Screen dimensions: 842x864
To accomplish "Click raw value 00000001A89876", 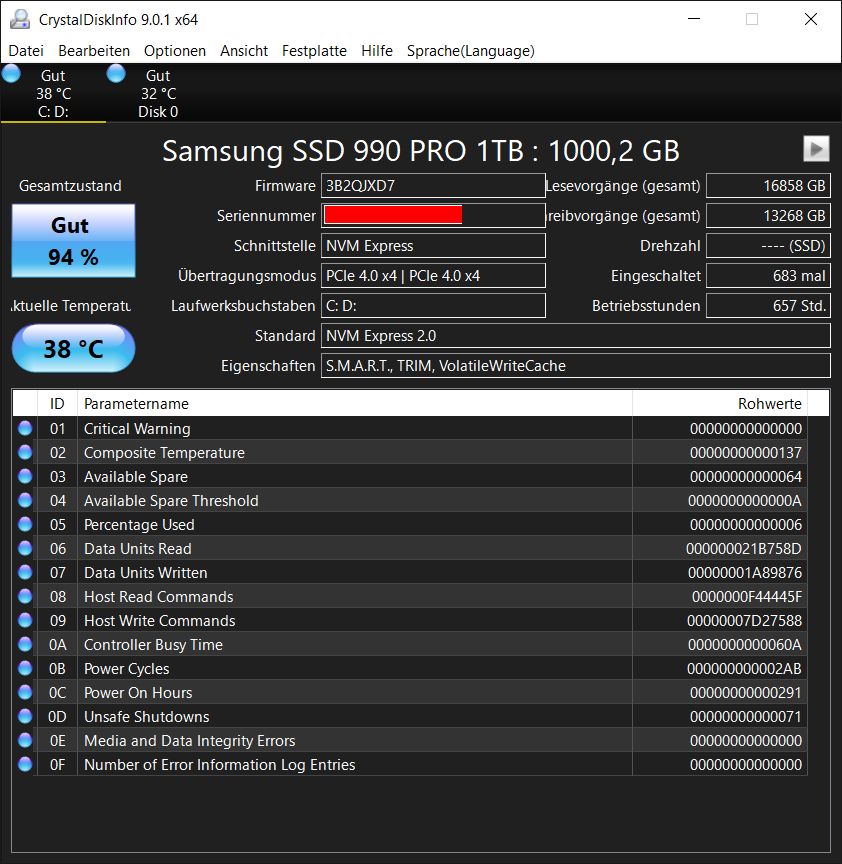I will 744,572.
